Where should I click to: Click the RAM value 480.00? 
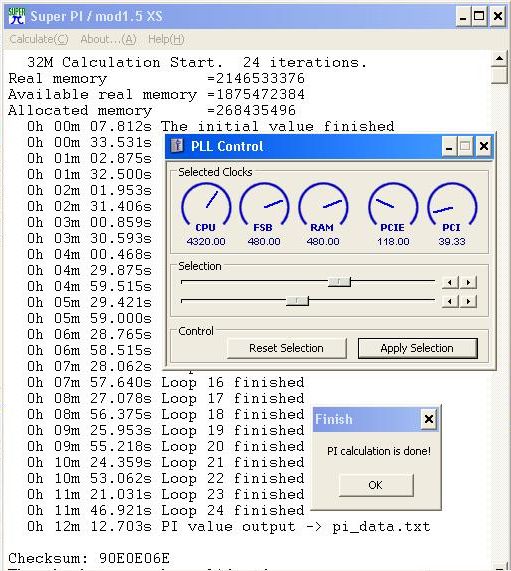pos(323,241)
